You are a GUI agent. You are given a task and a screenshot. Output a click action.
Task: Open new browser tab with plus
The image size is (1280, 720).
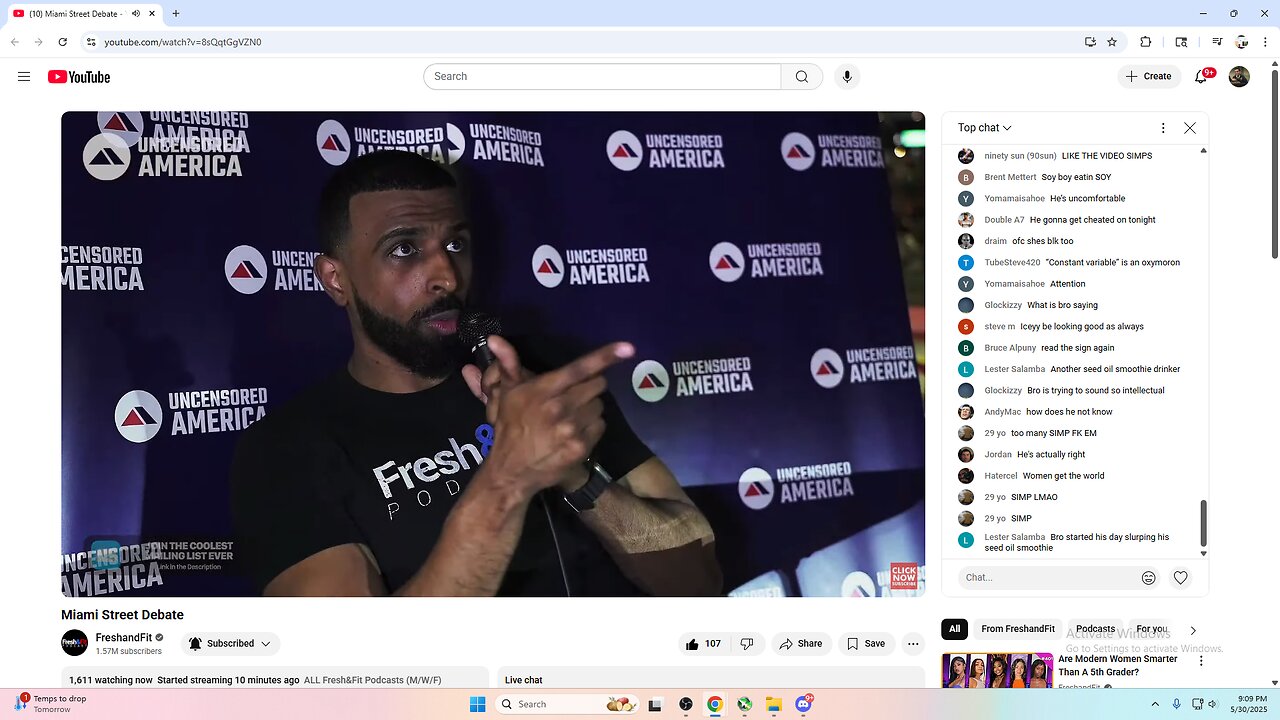[x=176, y=14]
